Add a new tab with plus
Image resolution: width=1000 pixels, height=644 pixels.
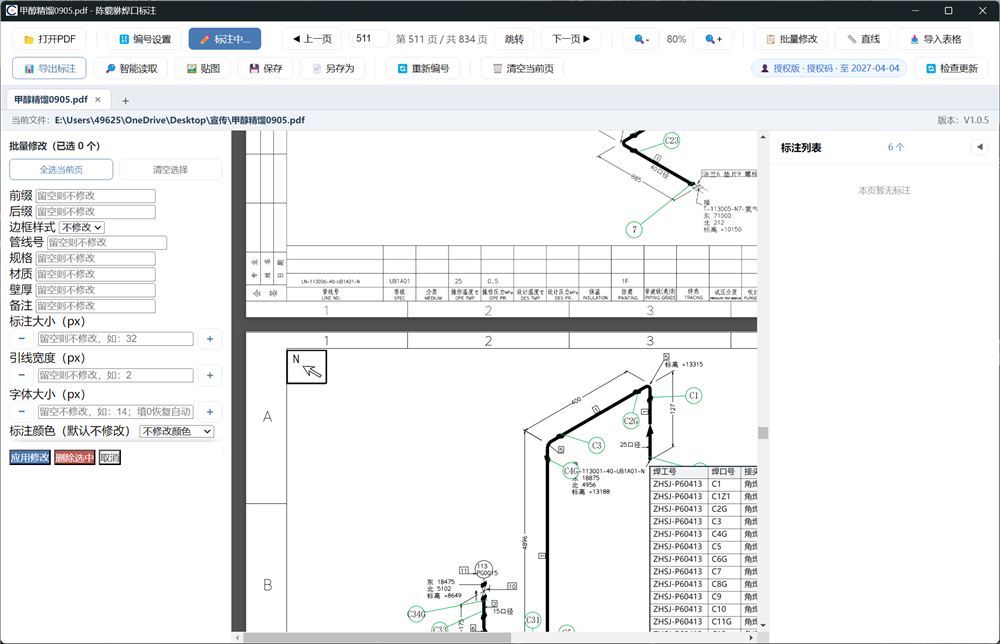[x=126, y=101]
